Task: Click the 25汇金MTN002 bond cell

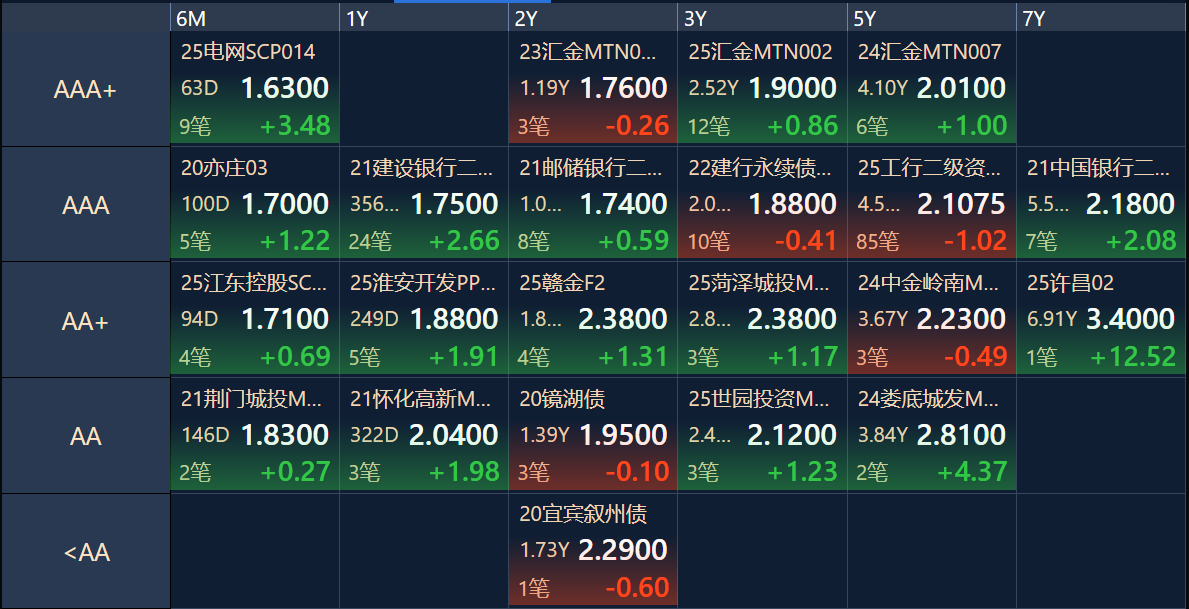Action: [x=762, y=89]
